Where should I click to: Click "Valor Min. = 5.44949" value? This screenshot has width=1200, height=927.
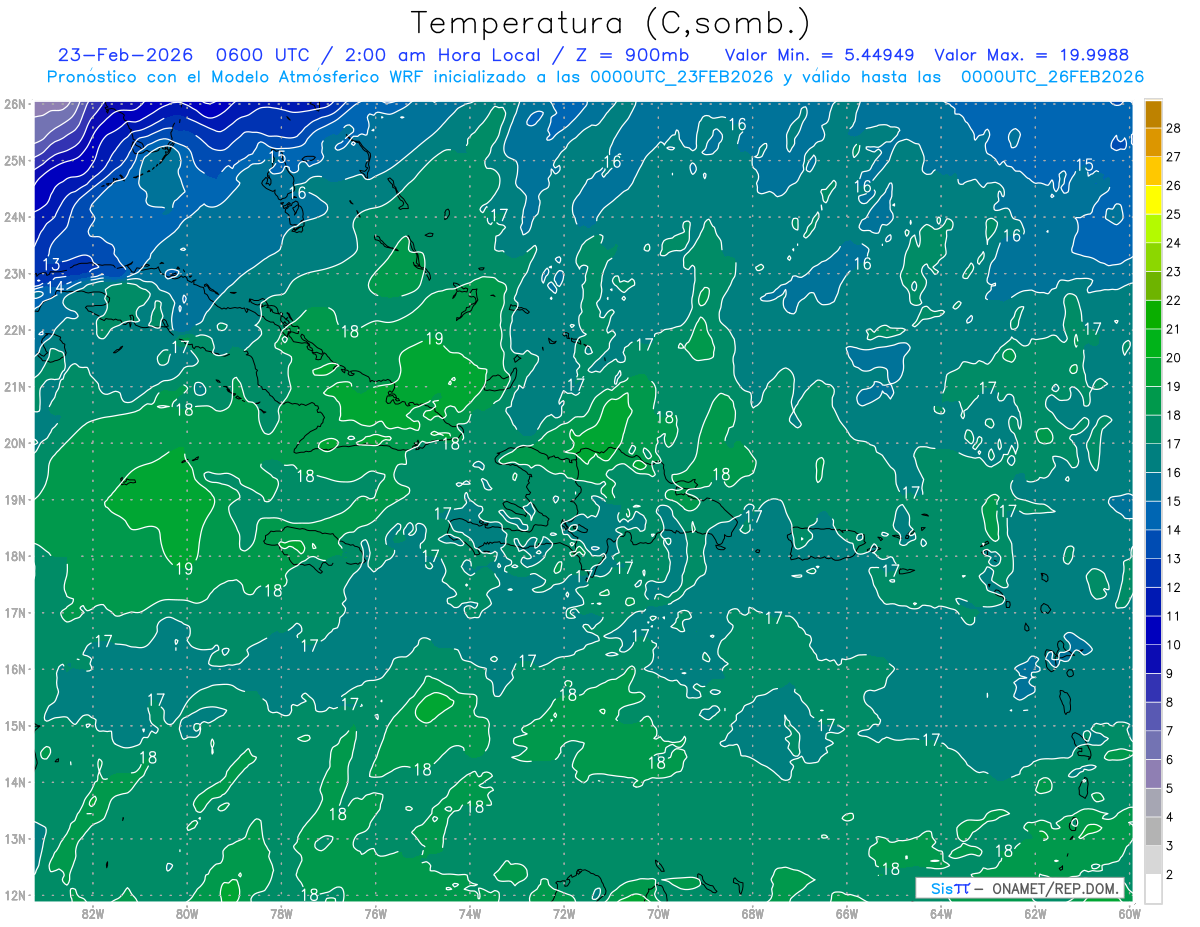pos(819,55)
